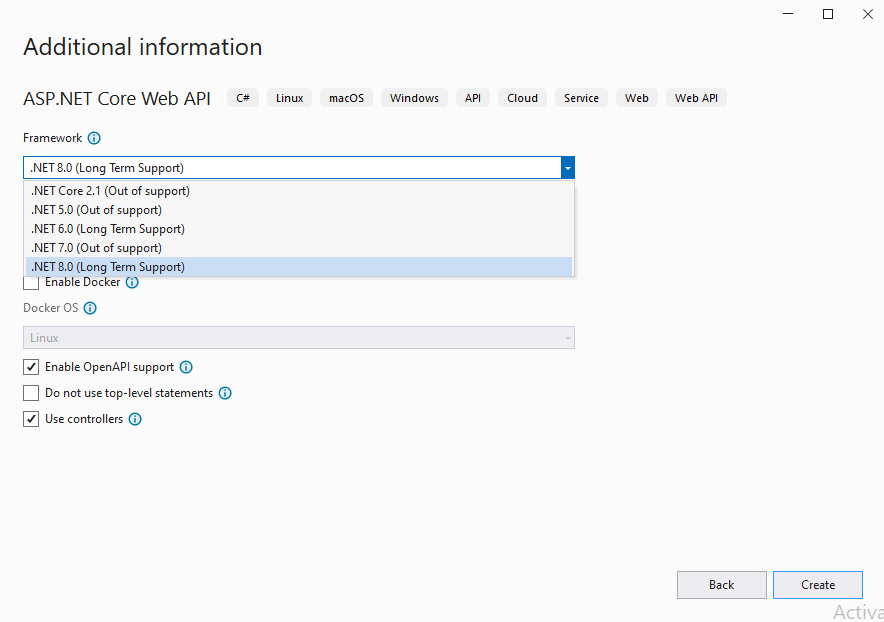Click the disabled Docker OS Linux dropdown
The width and height of the screenshot is (884, 622).
(299, 338)
